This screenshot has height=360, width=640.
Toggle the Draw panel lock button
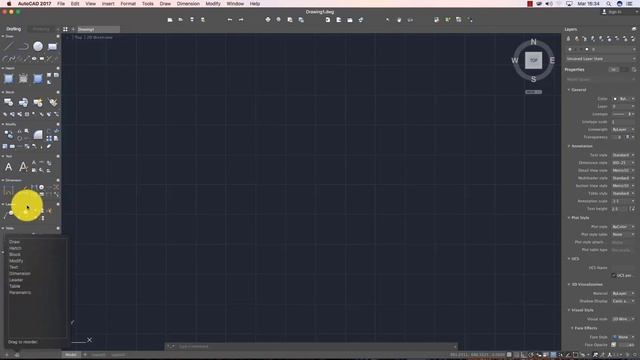pos(58,36)
